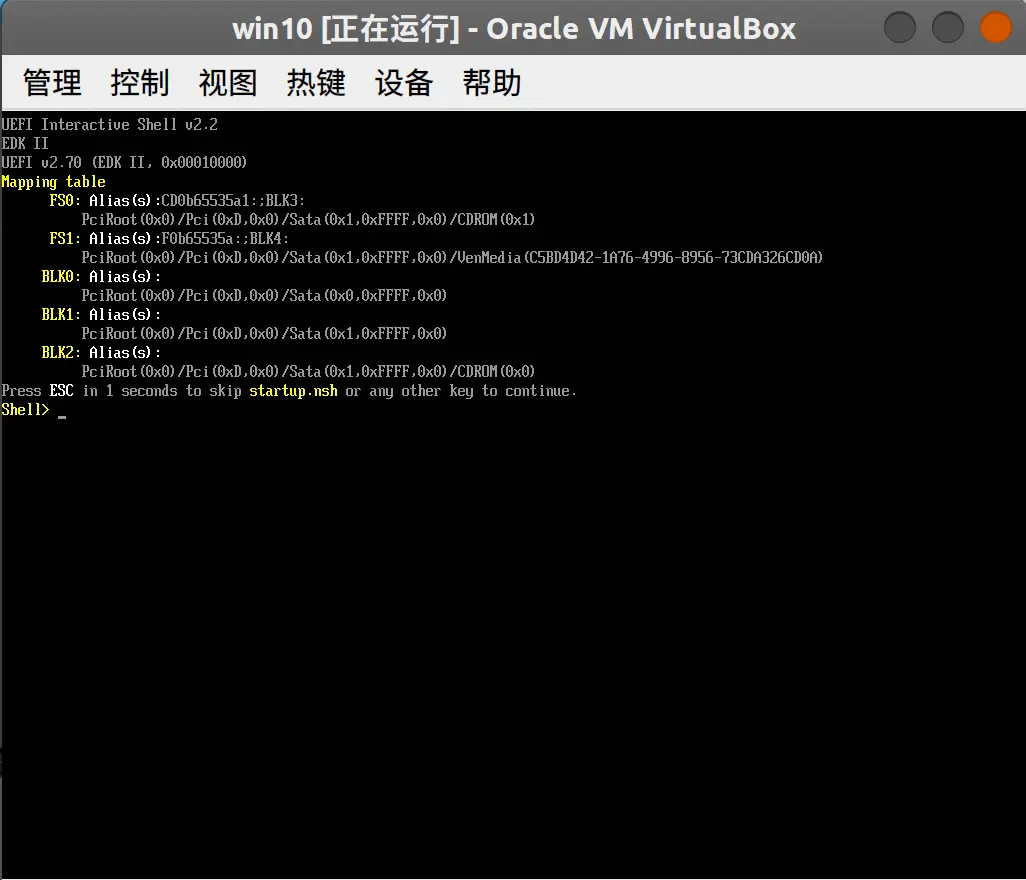Open the 帮助 menu
Image resolution: width=1026 pixels, height=880 pixels.
coord(492,83)
